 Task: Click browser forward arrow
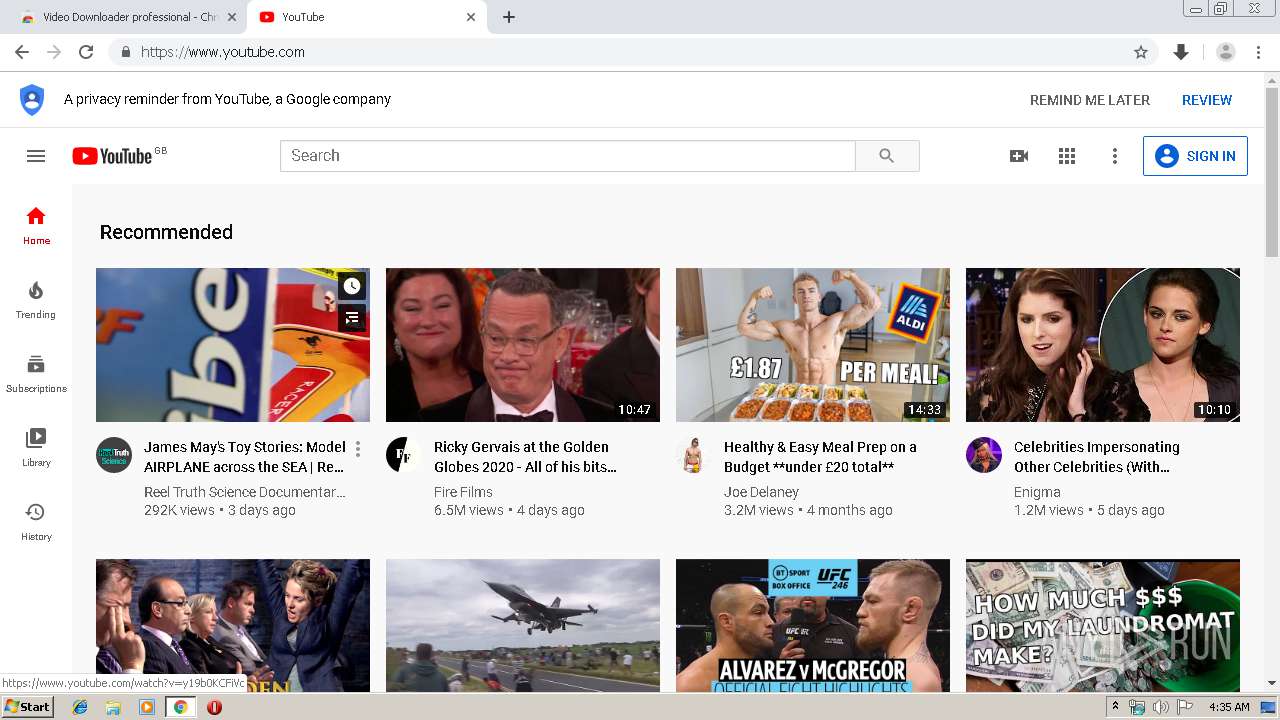pyautogui.click(x=54, y=52)
